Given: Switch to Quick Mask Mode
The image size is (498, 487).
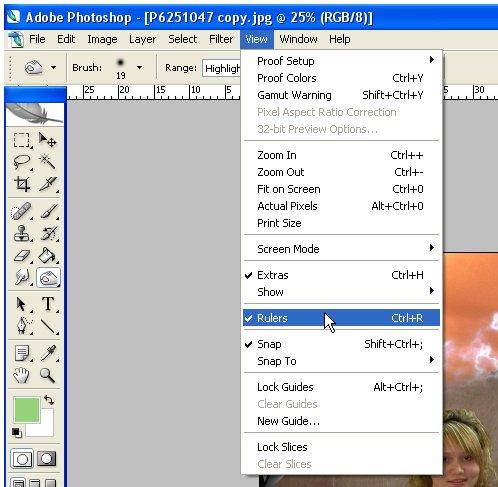Looking at the screenshot, I should point(47,459).
